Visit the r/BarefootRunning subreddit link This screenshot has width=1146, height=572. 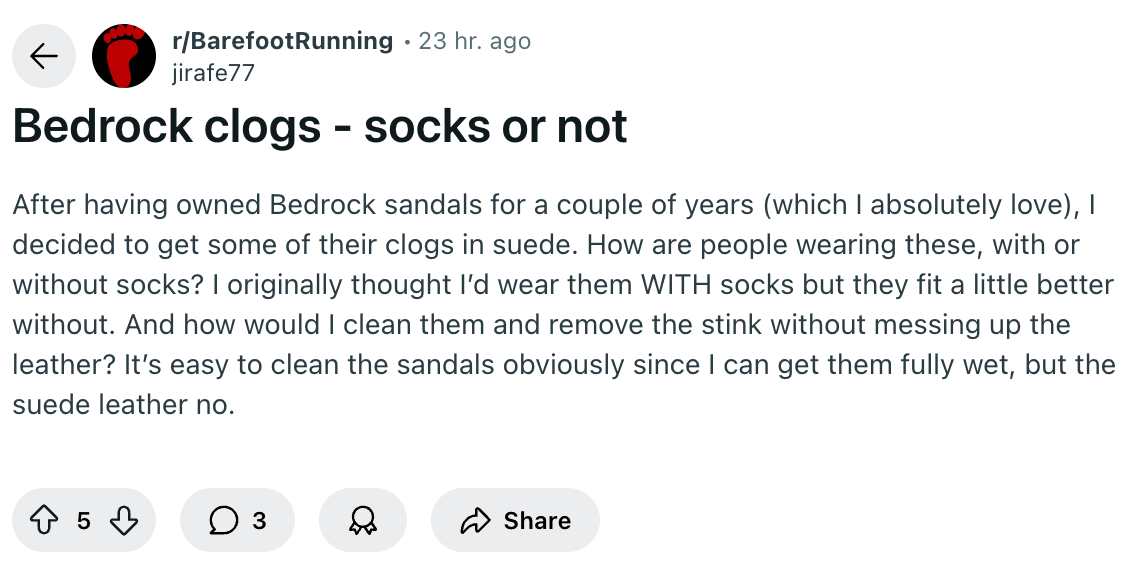(282, 41)
